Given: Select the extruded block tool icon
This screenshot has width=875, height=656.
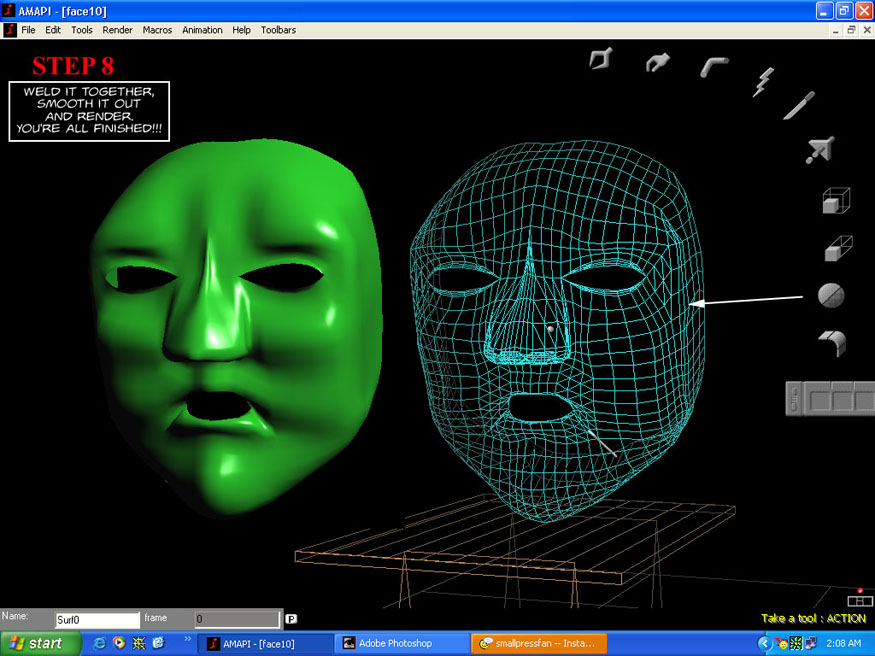Looking at the screenshot, I should (837, 249).
